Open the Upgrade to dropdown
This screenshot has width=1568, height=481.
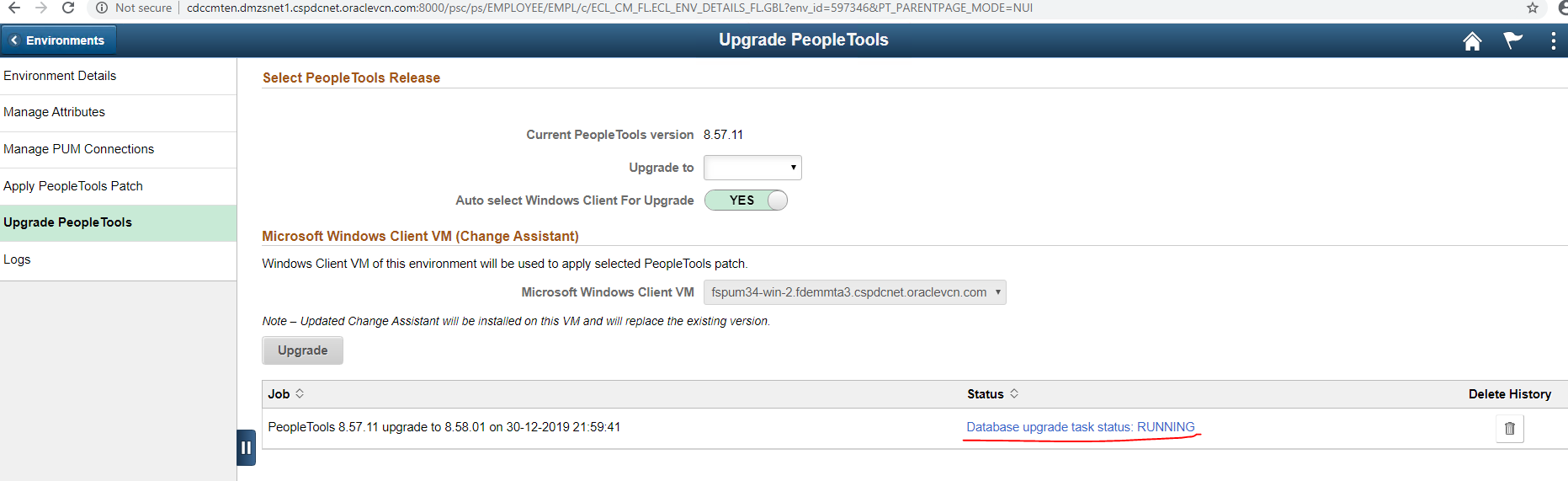point(752,168)
